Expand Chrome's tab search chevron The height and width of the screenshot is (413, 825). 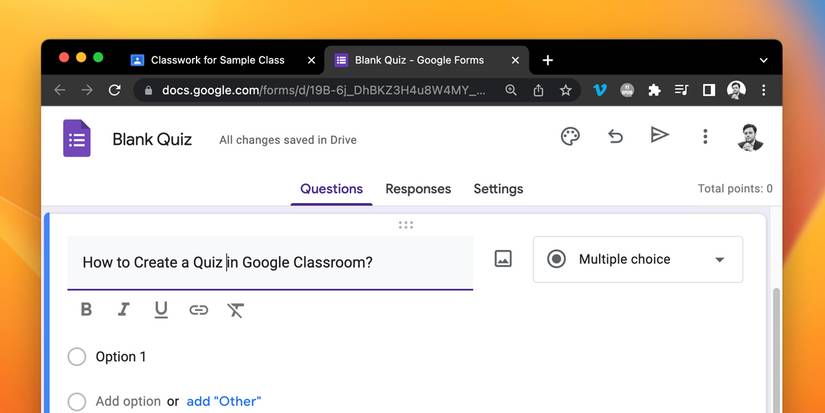click(763, 60)
